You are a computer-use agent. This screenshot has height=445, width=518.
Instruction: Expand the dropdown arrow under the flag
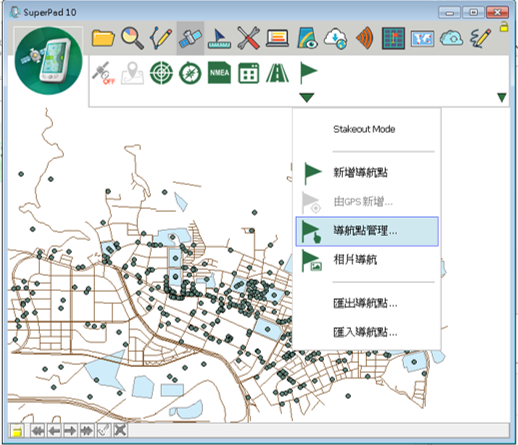click(x=307, y=98)
